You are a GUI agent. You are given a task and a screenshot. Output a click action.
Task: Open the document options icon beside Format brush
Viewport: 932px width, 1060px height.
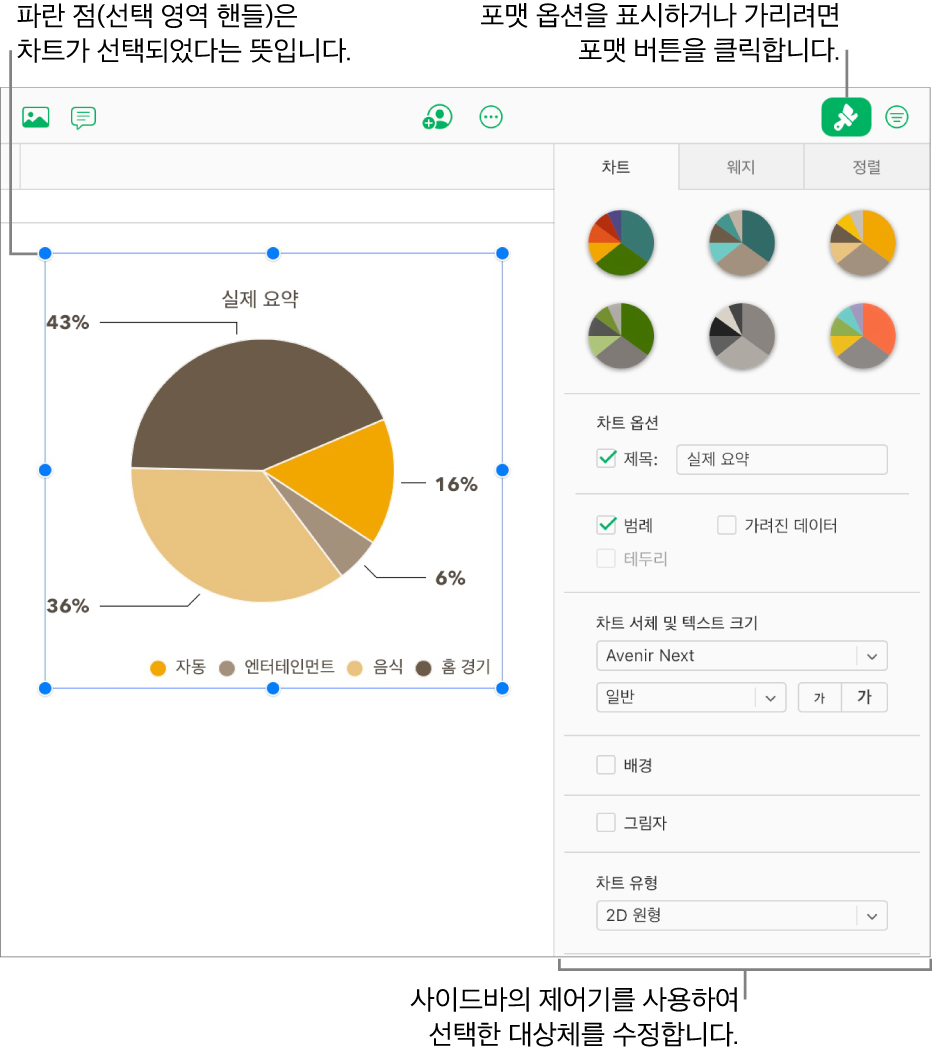coord(896,117)
